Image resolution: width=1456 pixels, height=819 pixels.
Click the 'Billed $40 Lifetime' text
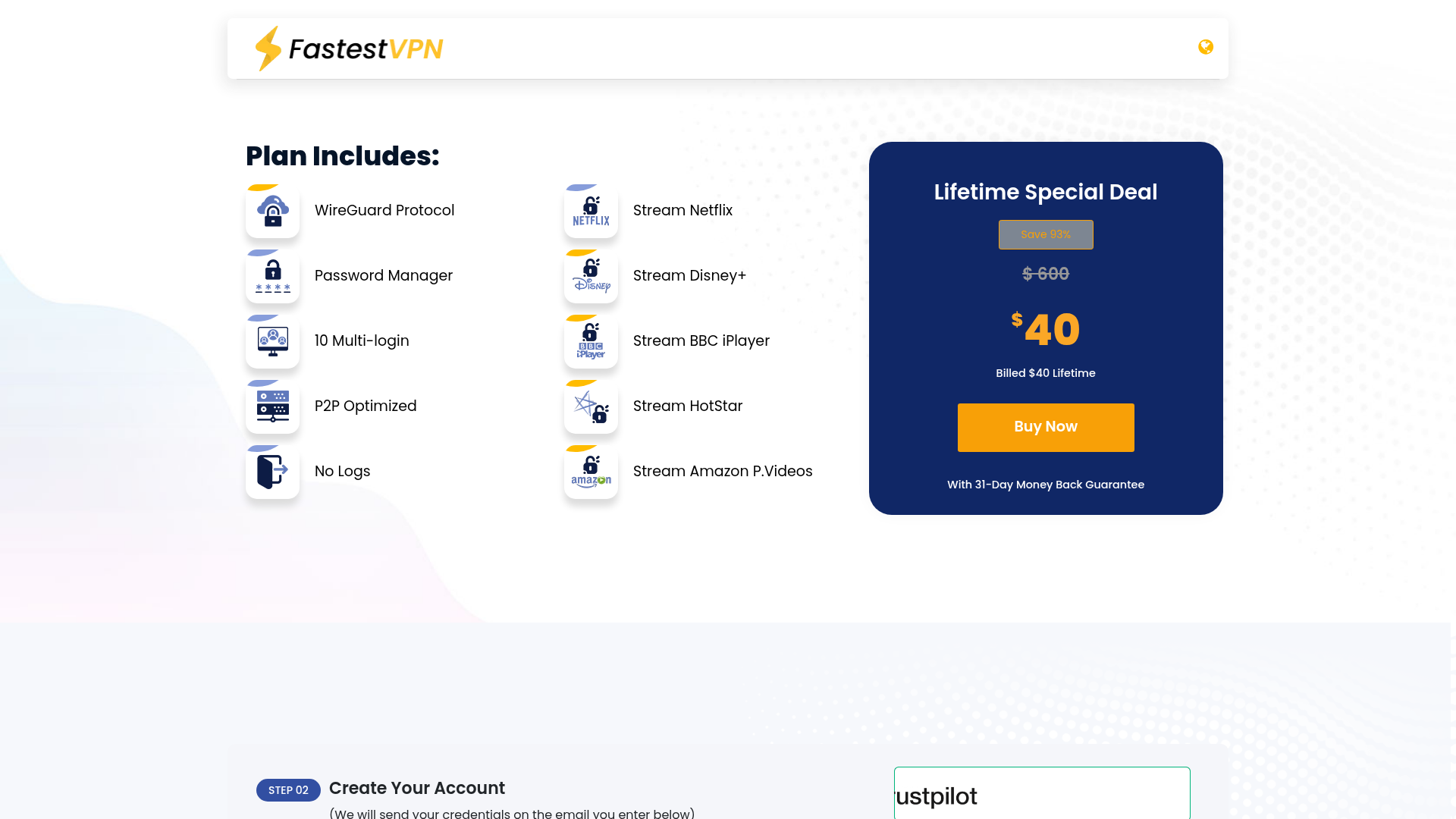point(1046,373)
